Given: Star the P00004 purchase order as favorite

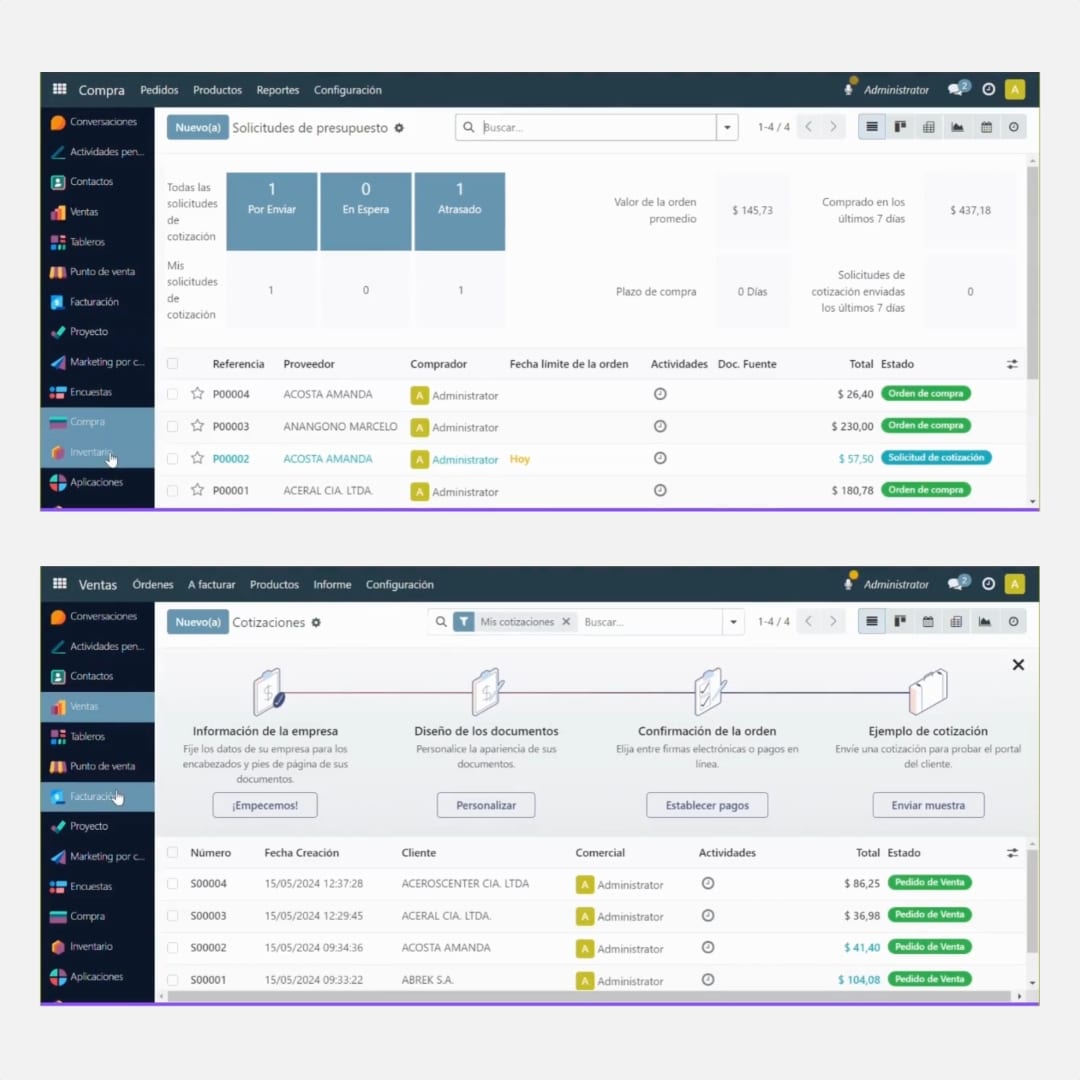Looking at the screenshot, I should [197, 394].
